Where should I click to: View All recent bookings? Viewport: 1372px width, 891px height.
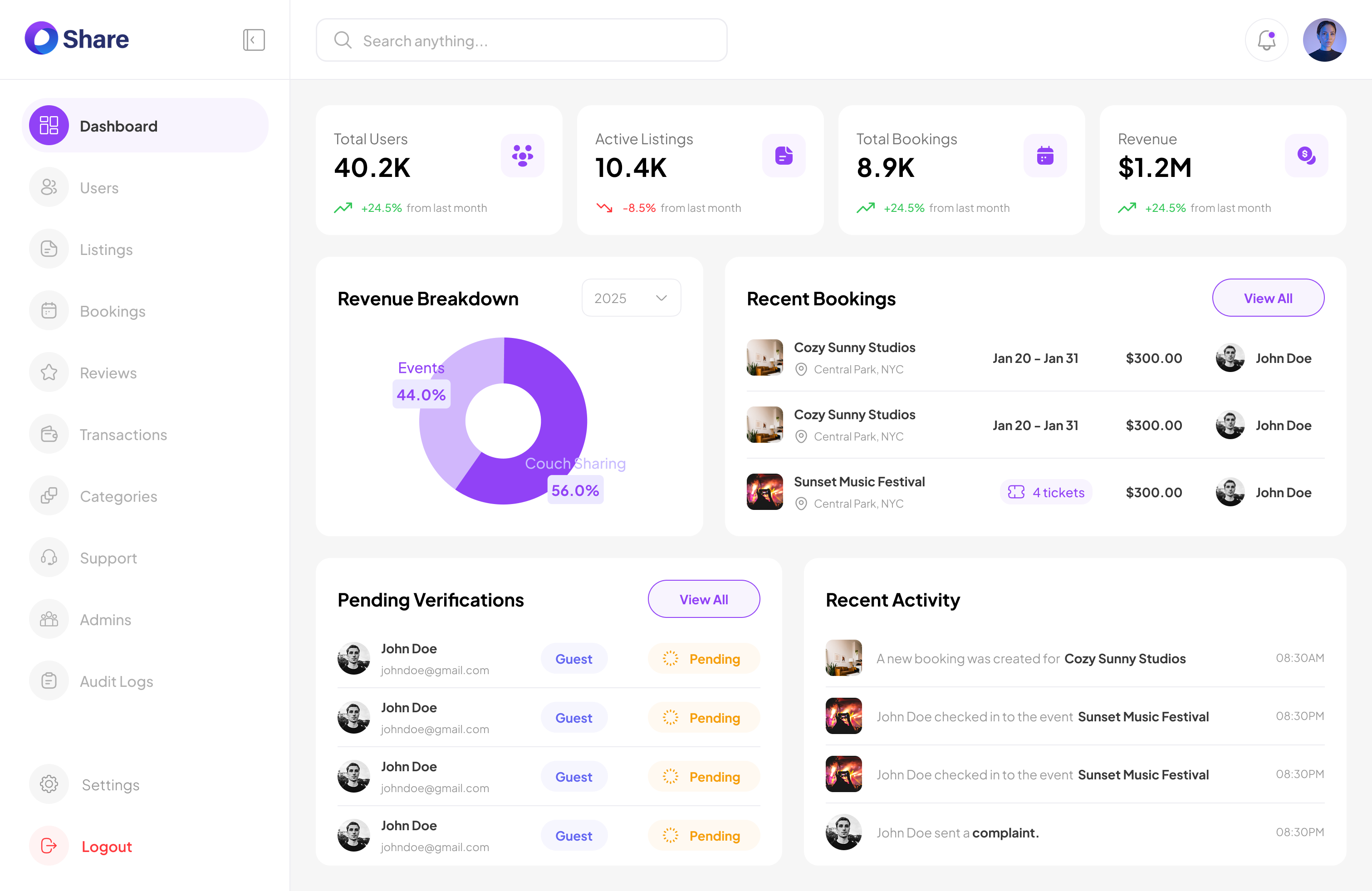[1268, 298]
